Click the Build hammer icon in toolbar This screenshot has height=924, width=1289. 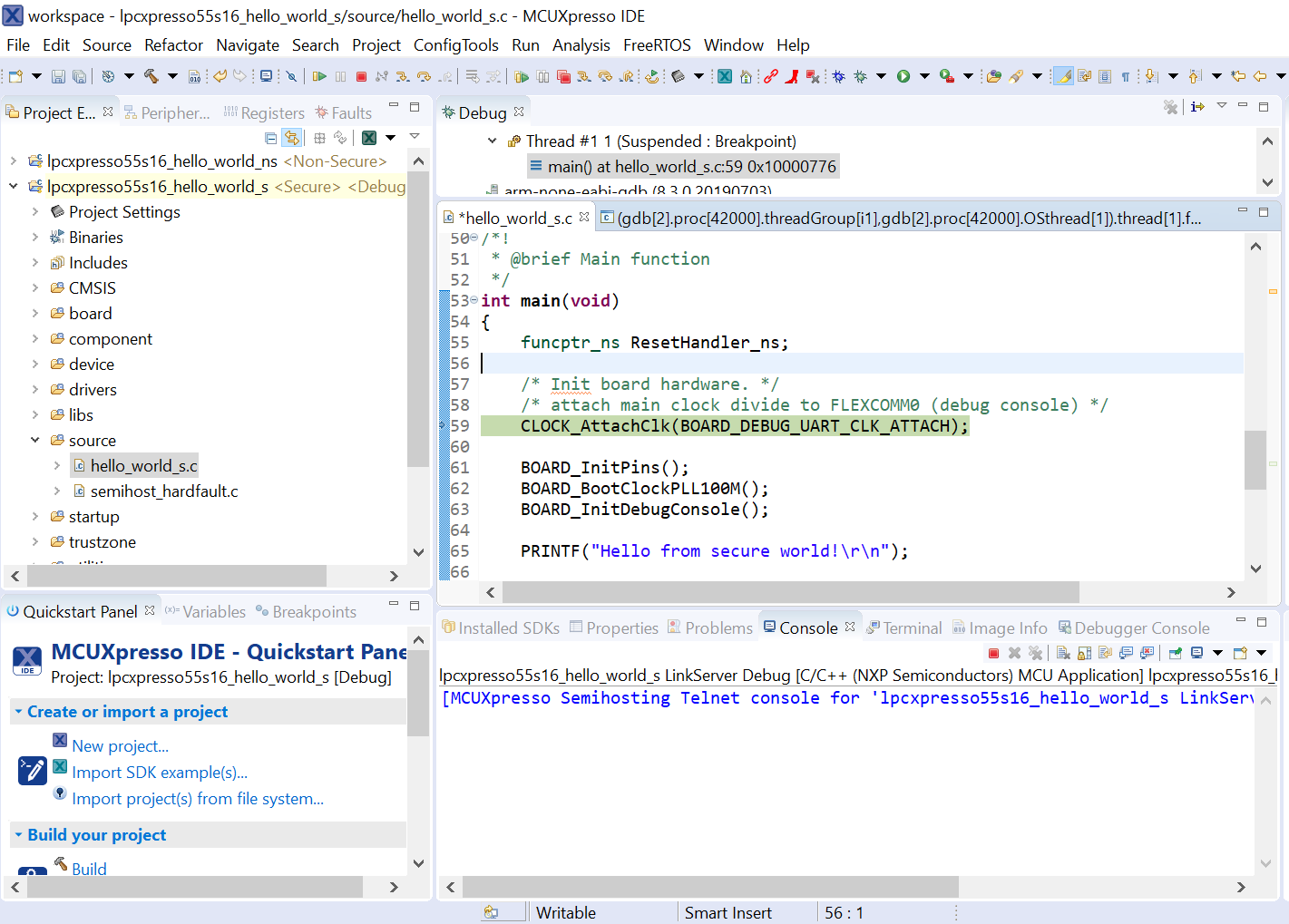point(151,77)
